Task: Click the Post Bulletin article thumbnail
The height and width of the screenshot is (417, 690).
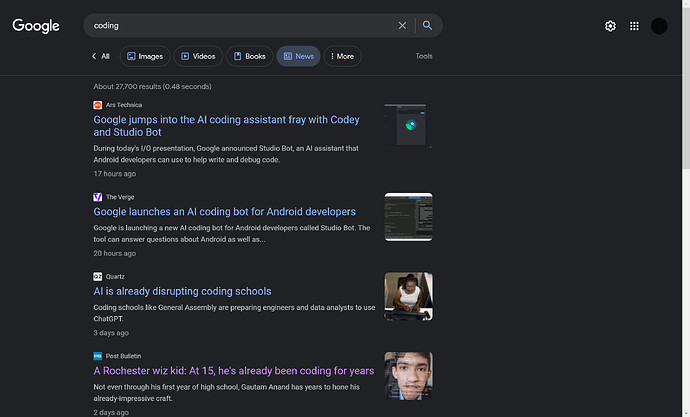Action: pos(408,376)
